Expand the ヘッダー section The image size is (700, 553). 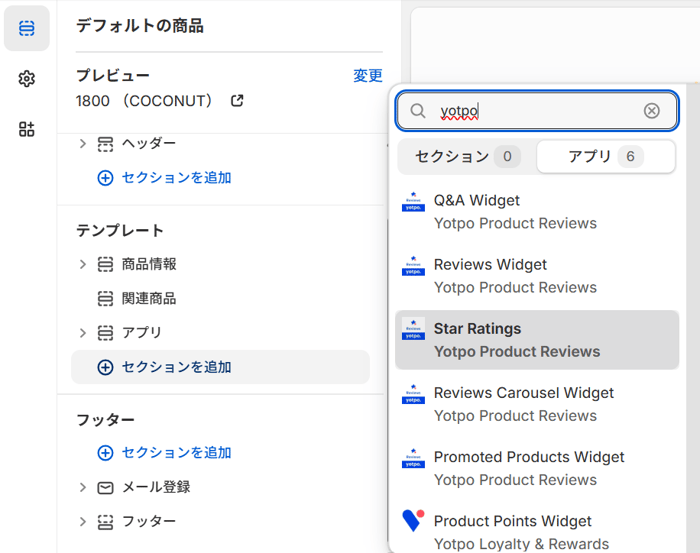[83, 144]
